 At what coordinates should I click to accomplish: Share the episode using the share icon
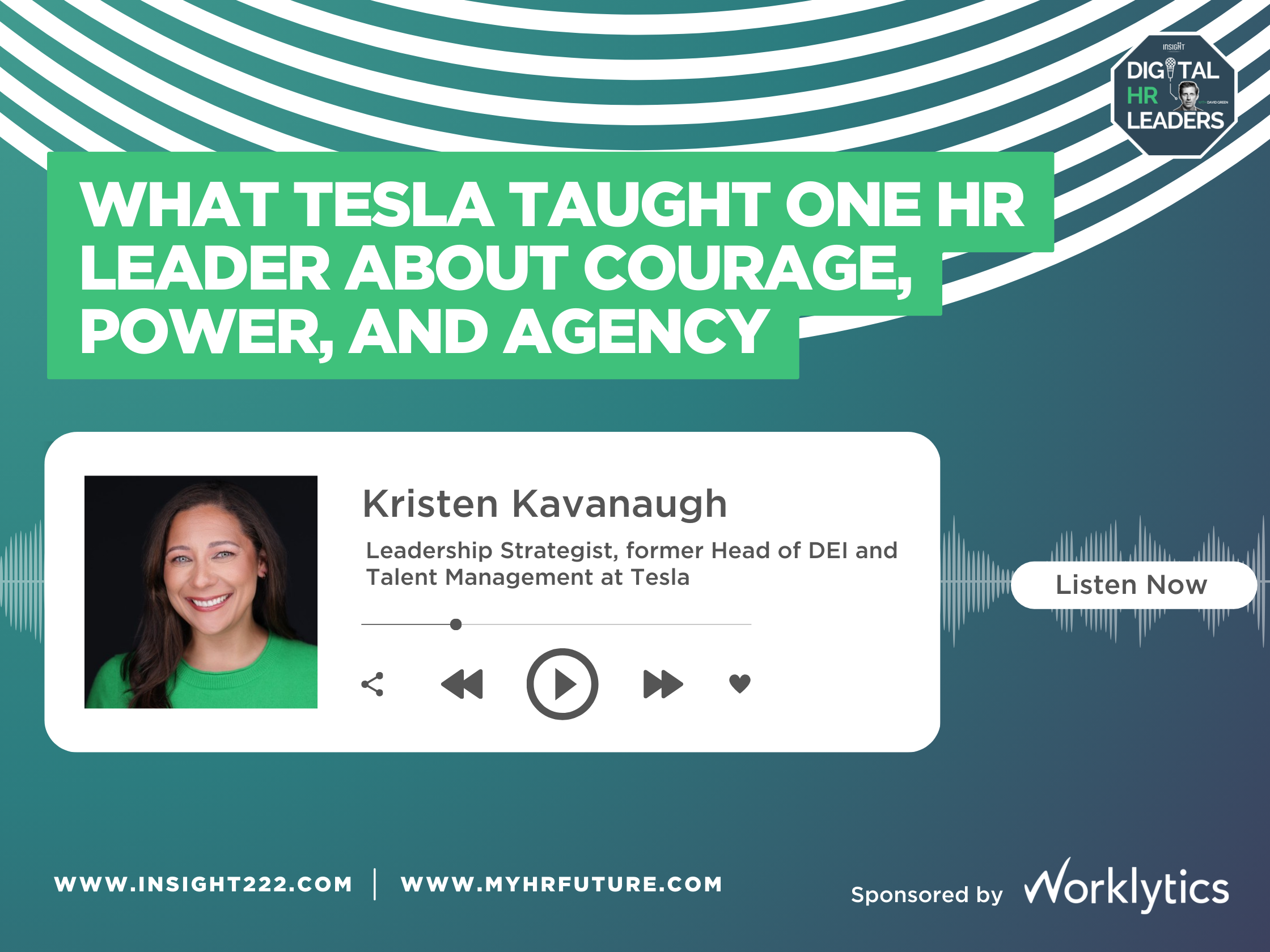point(374,683)
